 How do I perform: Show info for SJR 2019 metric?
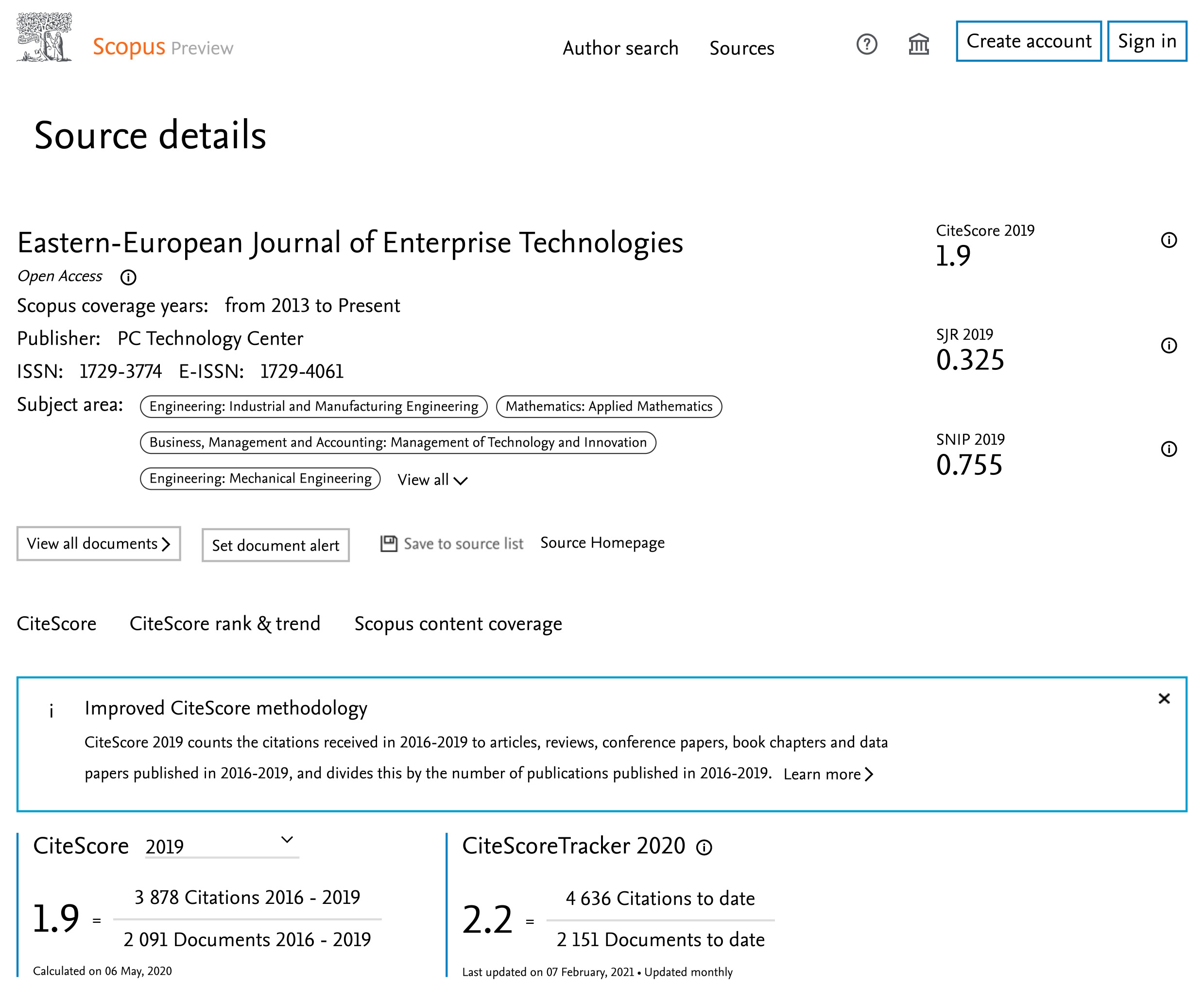(x=1169, y=345)
